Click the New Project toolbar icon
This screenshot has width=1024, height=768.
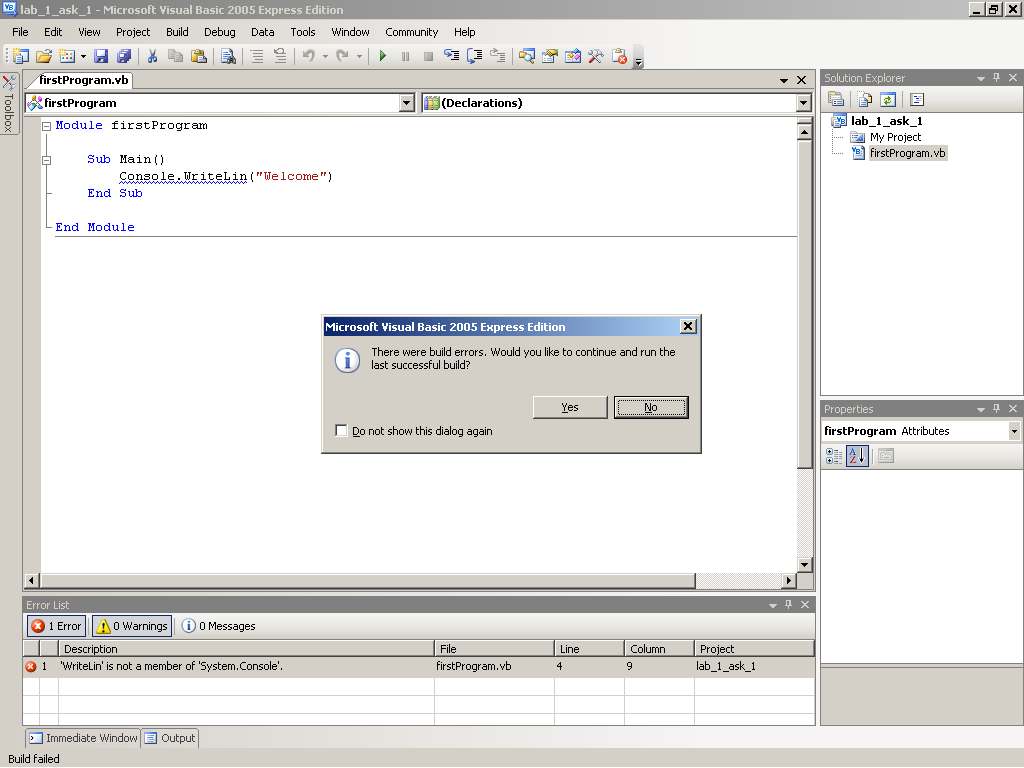[x=21, y=56]
